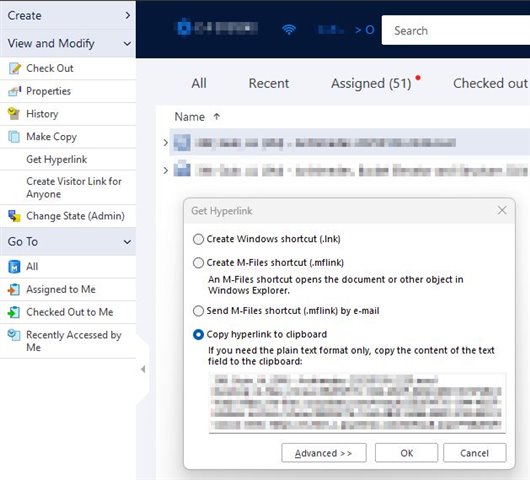Click the Checked Out to Me link
The image size is (530, 480).
70,312
